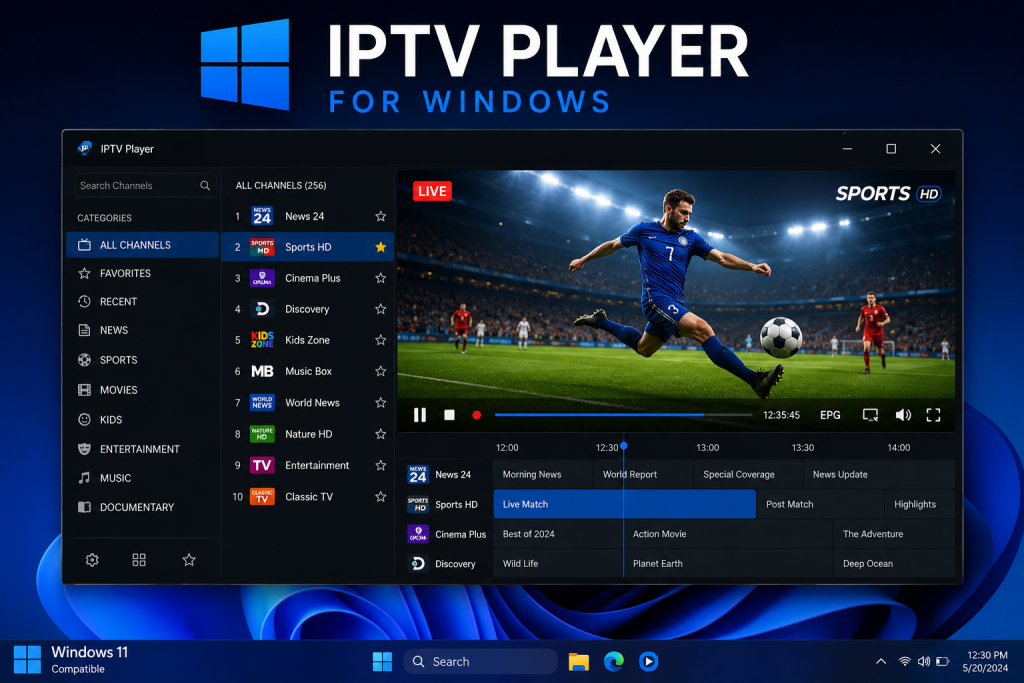Pause the live stream playback
The height and width of the screenshot is (683, 1024).
(419, 415)
